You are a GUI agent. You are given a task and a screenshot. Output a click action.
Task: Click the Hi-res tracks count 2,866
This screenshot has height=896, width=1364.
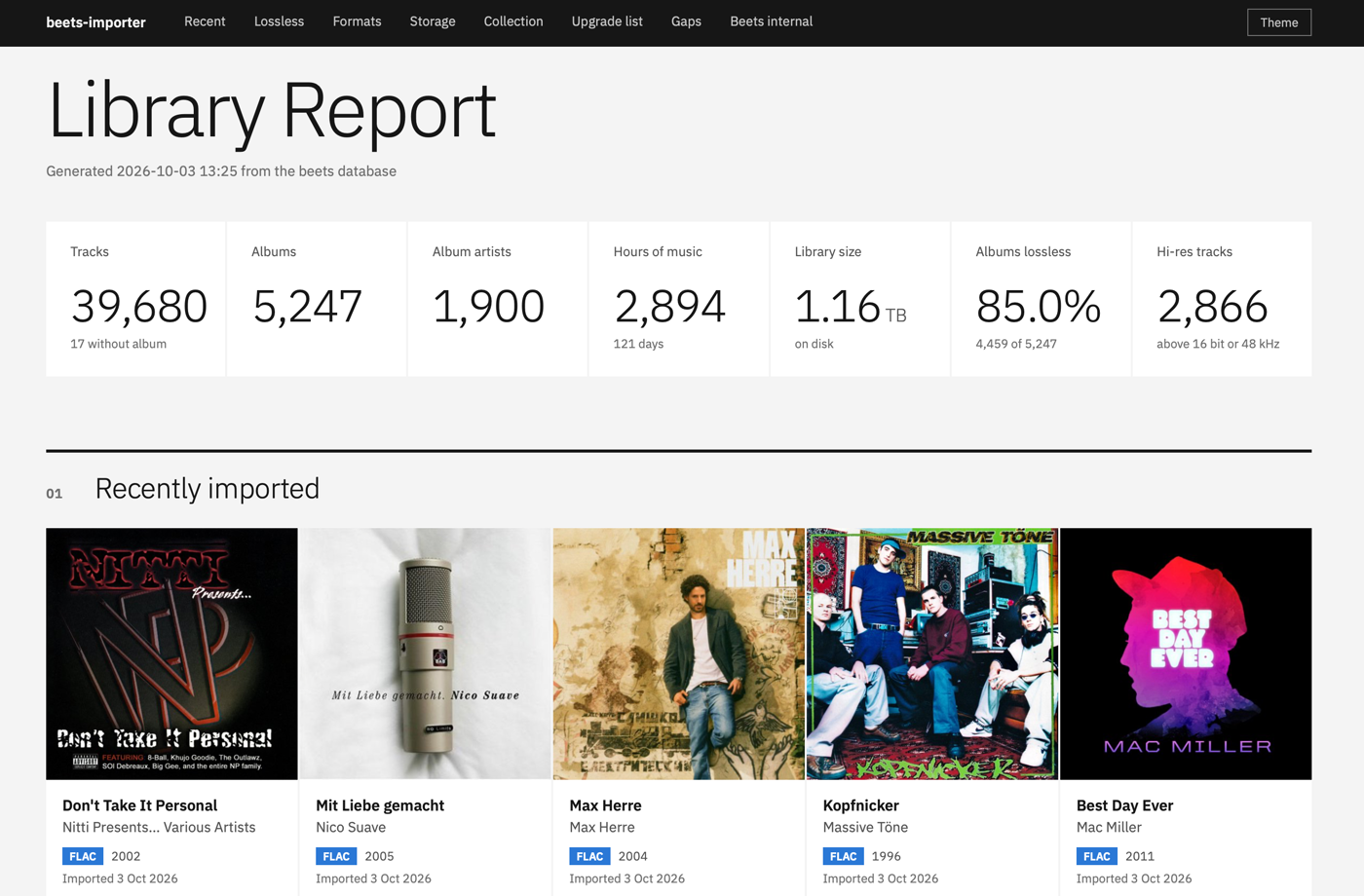coord(1213,307)
